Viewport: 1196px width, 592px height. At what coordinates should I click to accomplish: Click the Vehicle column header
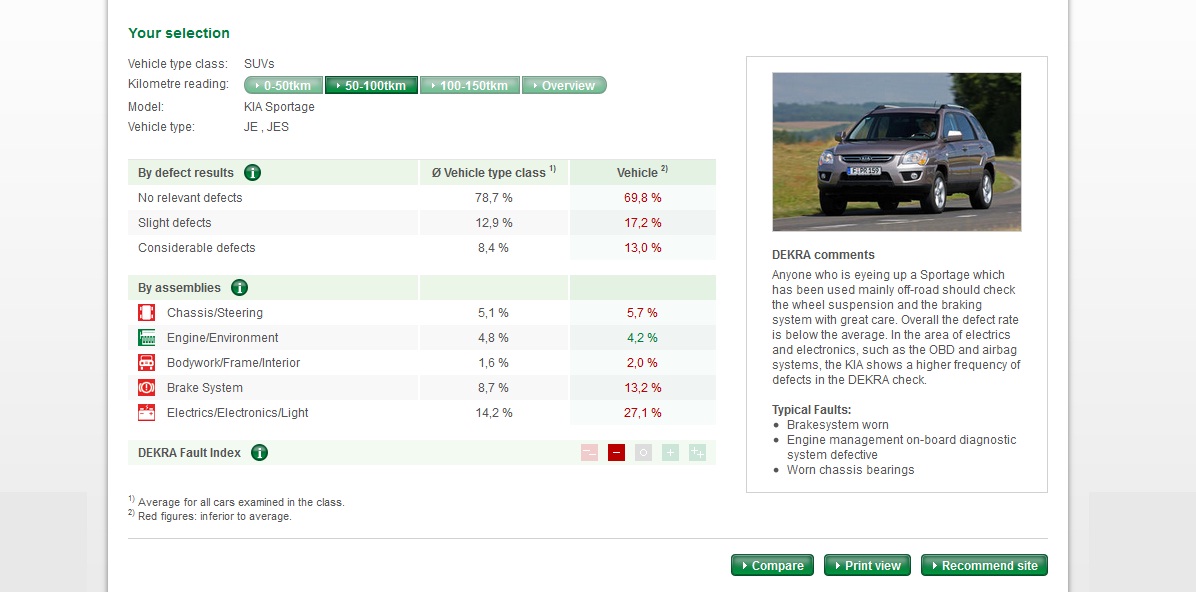642,172
